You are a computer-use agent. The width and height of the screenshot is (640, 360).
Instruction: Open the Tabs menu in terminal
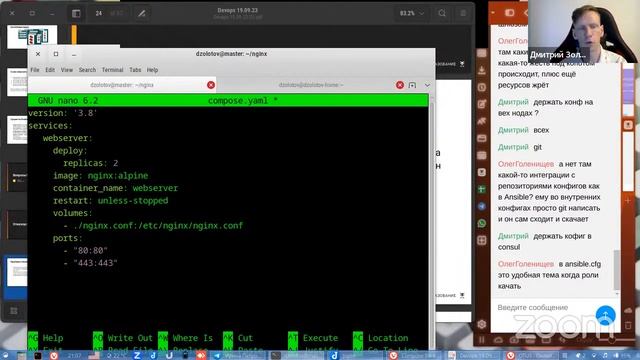point(135,70)
